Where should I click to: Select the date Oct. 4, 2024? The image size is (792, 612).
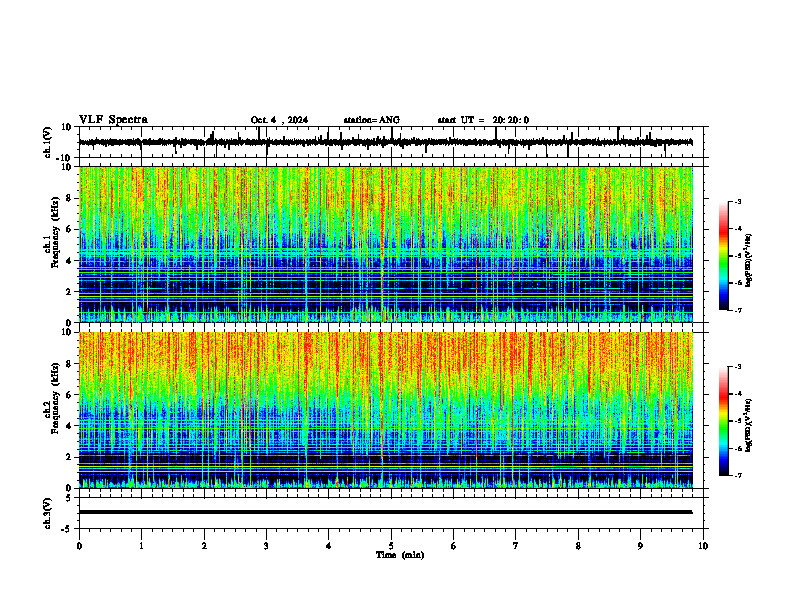pyautogui.click(x=279, y=120)
